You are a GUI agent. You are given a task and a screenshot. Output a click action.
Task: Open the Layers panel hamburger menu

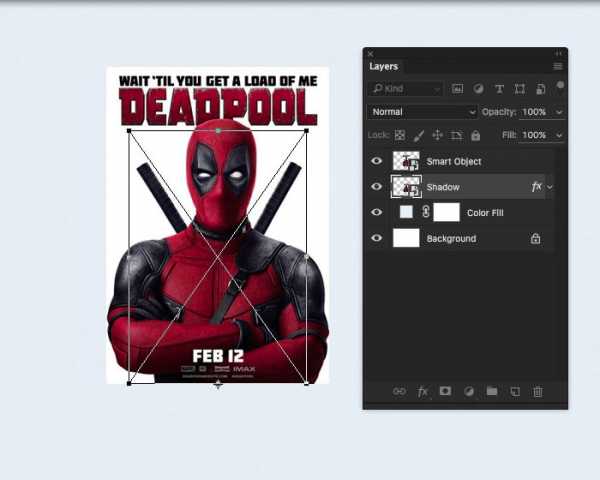pyautogui.click(x=558, y=66)
